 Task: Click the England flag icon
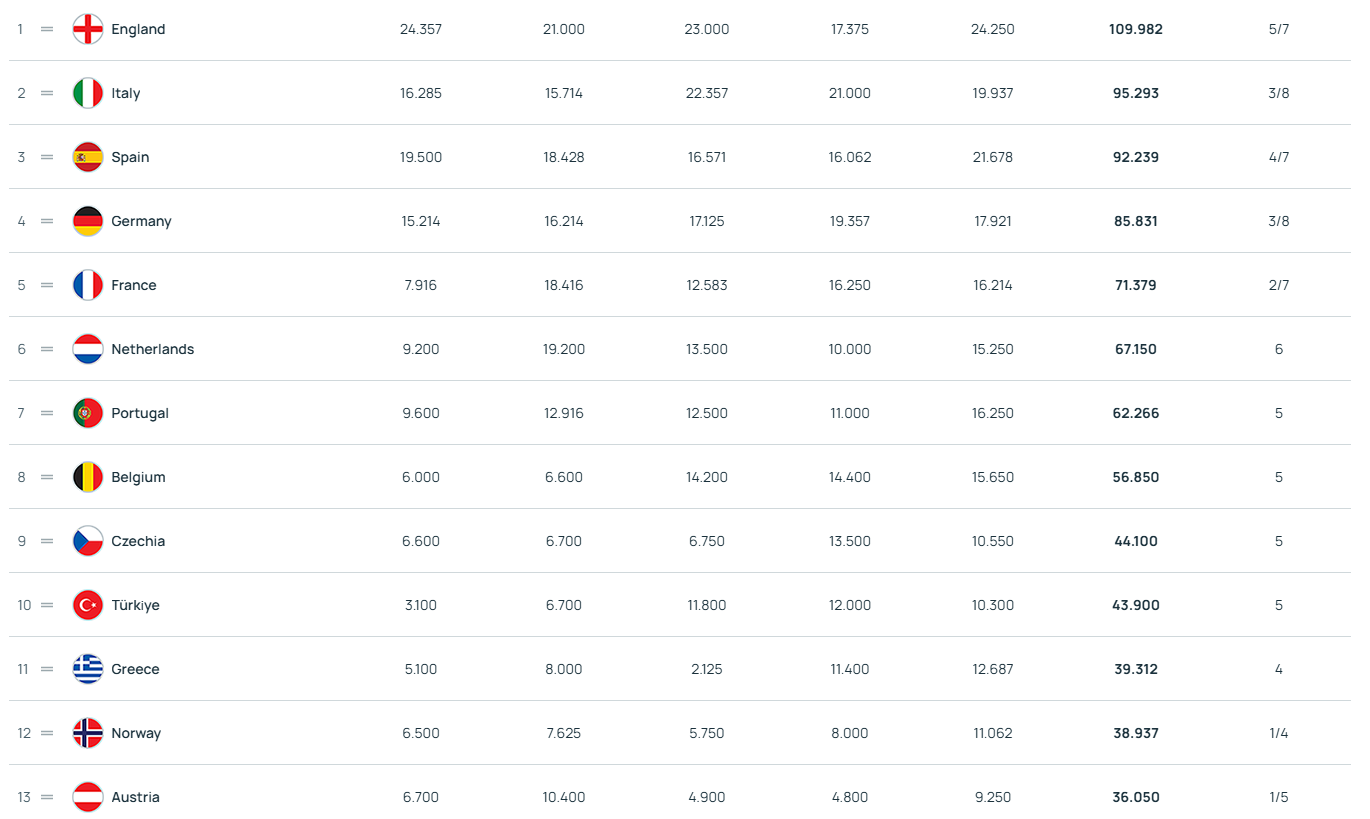pos(88,29)
